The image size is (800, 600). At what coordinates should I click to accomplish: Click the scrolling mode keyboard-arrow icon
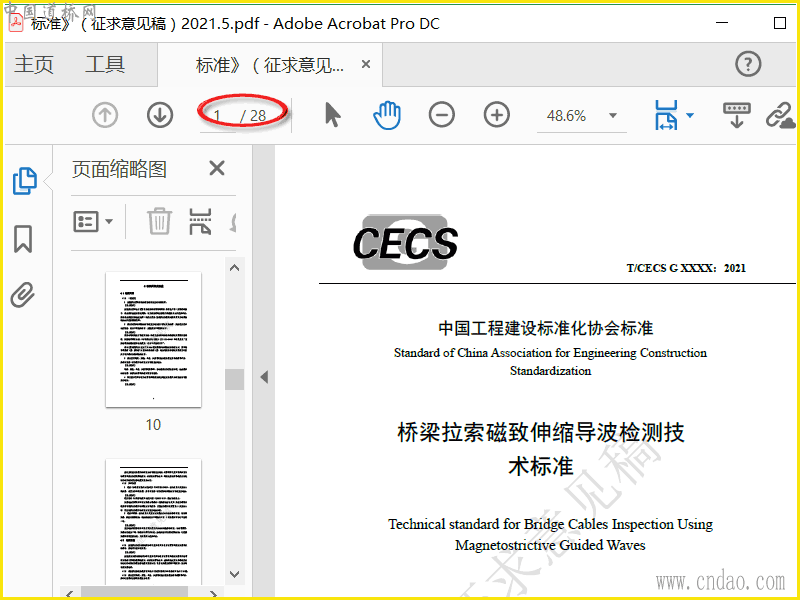click(x=737, y=115)
